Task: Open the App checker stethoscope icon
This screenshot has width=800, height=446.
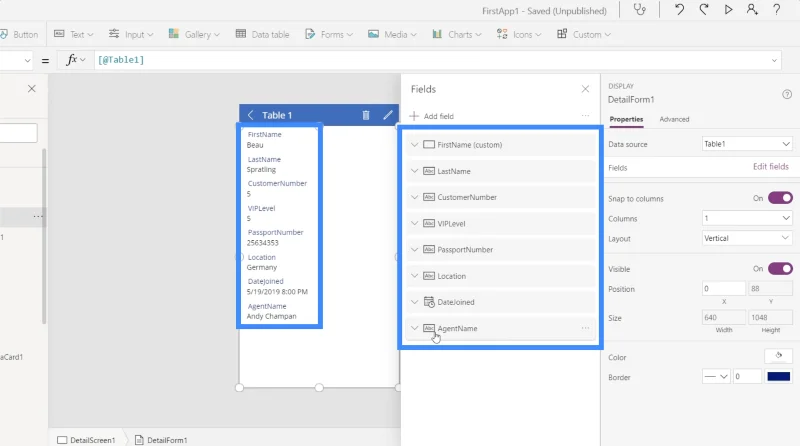Action: click(639, 10)
